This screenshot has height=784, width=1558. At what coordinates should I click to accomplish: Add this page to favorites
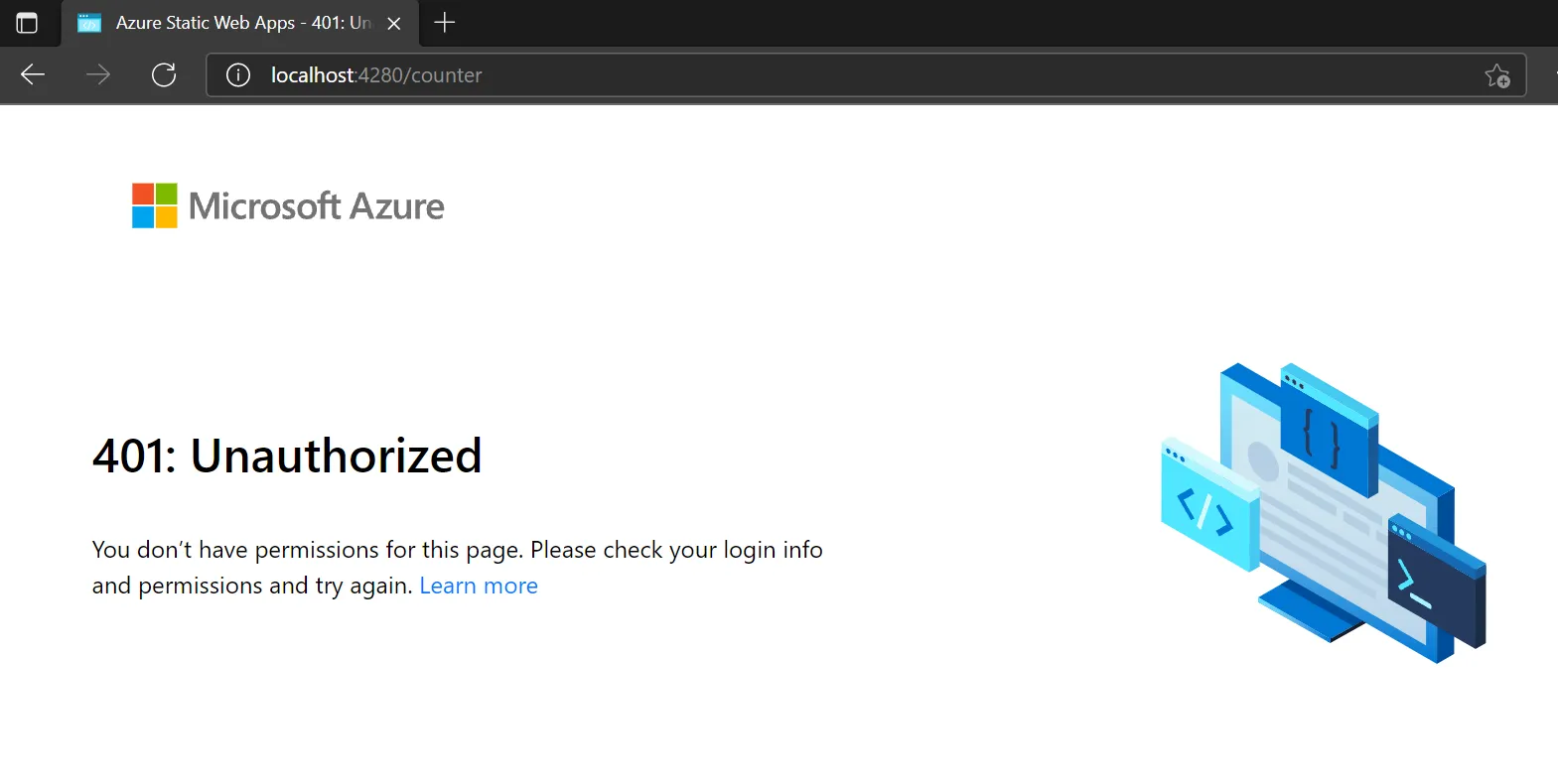(x=1496, y=75)
